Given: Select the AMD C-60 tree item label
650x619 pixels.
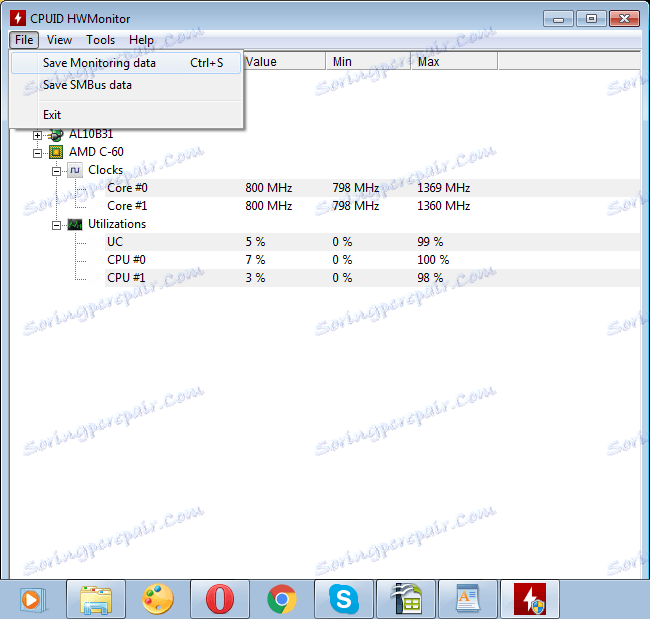Looking at the screenshot, I should [x=96, y=152].
